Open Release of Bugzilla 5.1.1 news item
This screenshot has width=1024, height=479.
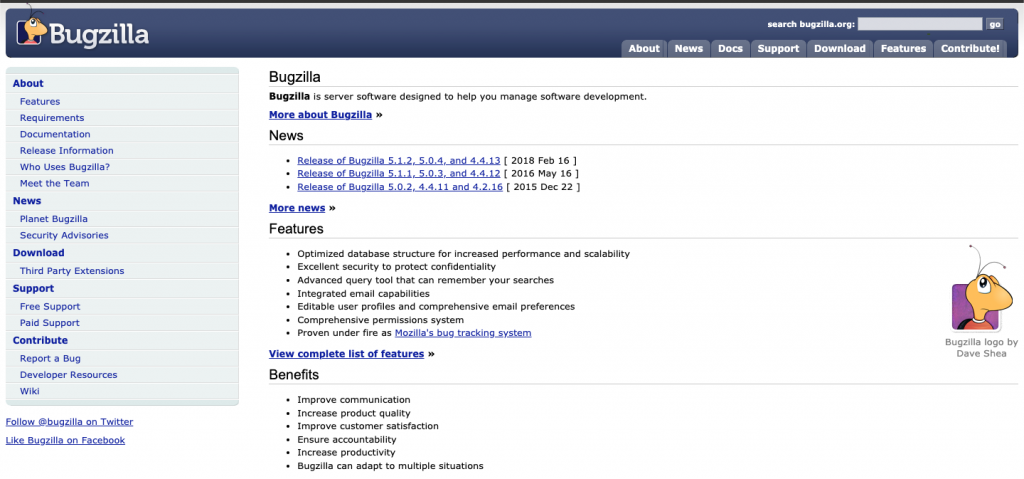(x=398, y=174)
